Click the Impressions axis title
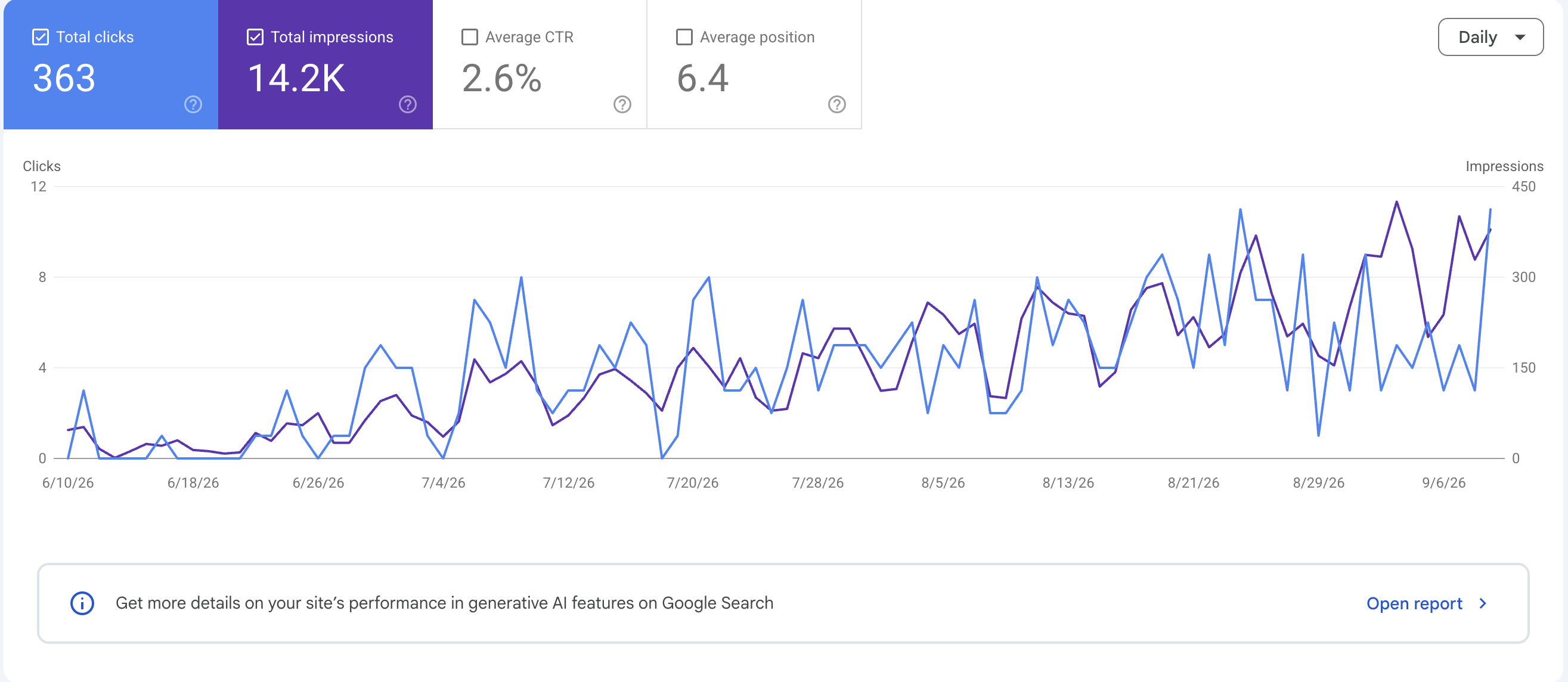The width and height of the screenshot is (1568, 682). [1504, 167]
